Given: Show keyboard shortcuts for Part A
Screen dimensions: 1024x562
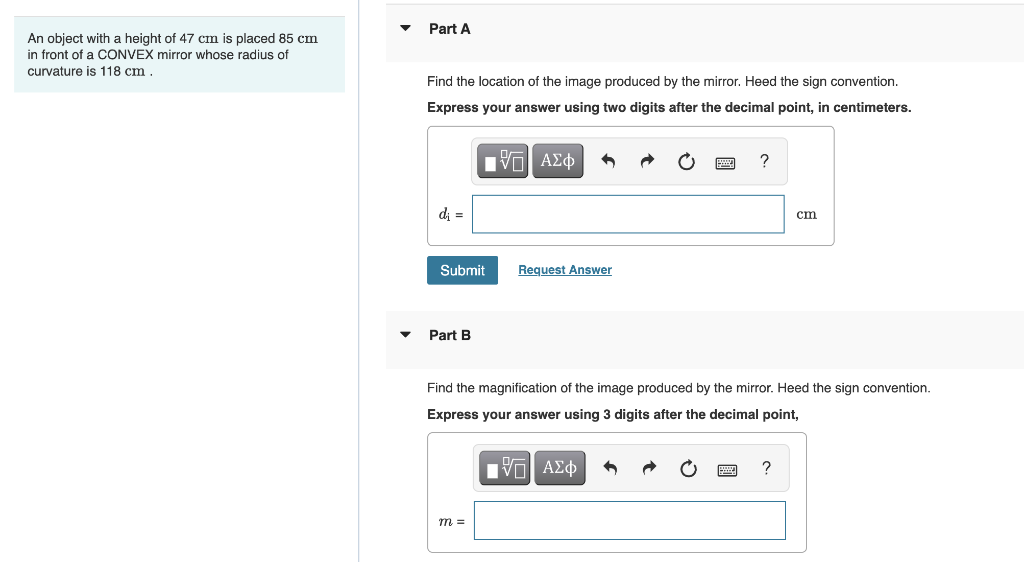Looking at the screenshot, I should [x=725, y=163].
